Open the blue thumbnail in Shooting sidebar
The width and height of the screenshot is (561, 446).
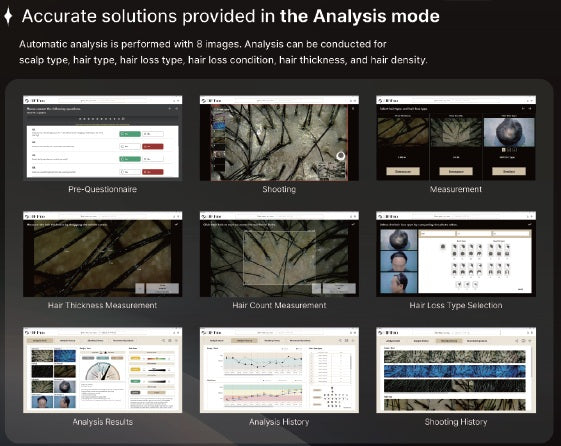pos(219,125)
